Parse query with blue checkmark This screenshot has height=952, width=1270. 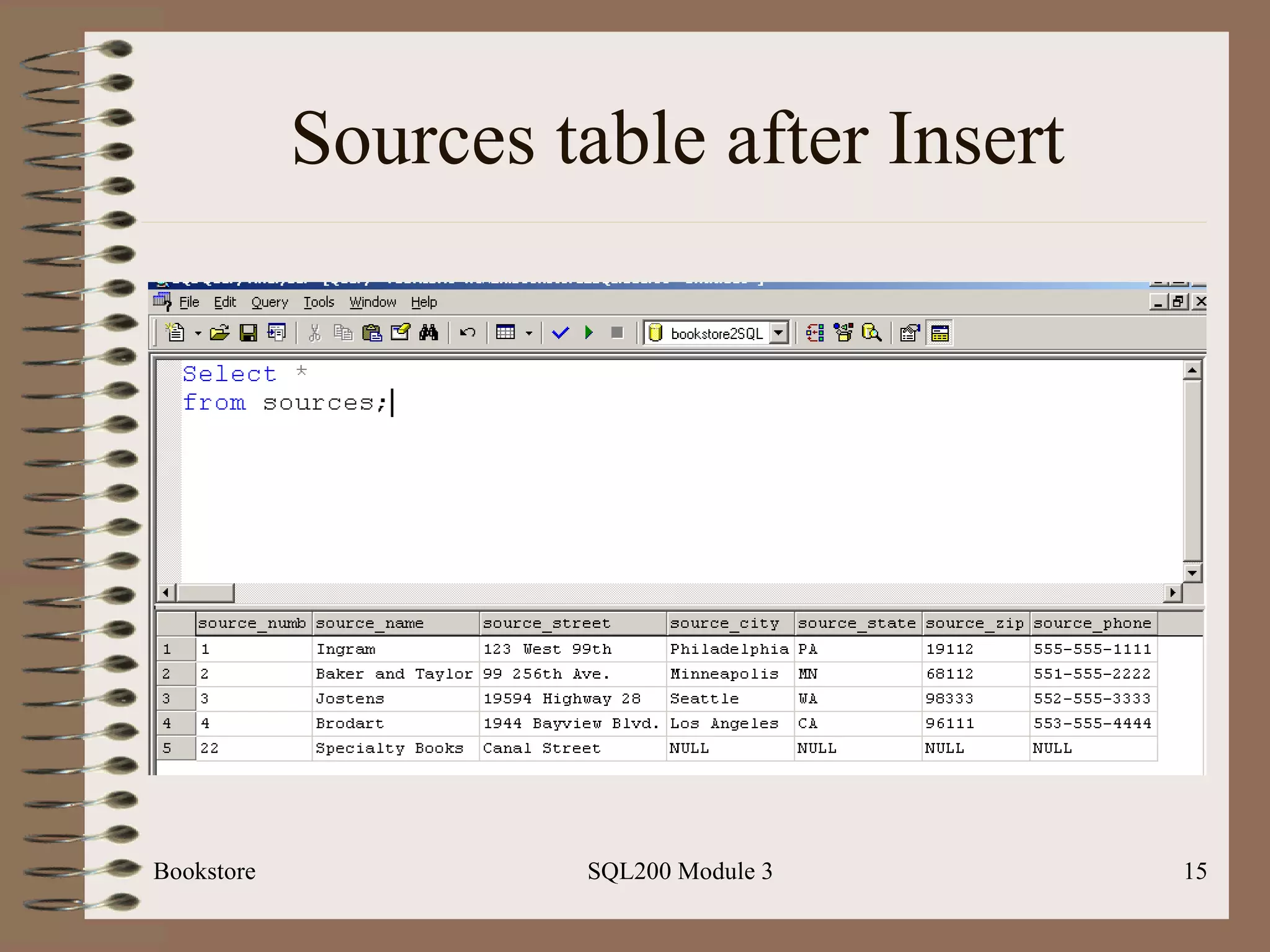561,333
